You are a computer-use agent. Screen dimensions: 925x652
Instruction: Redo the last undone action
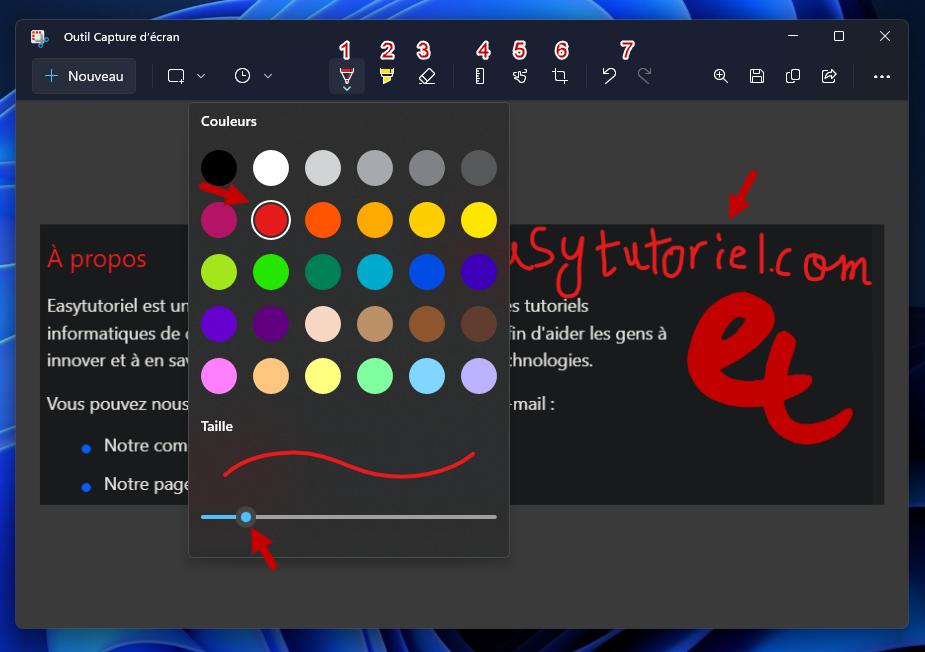644,76
